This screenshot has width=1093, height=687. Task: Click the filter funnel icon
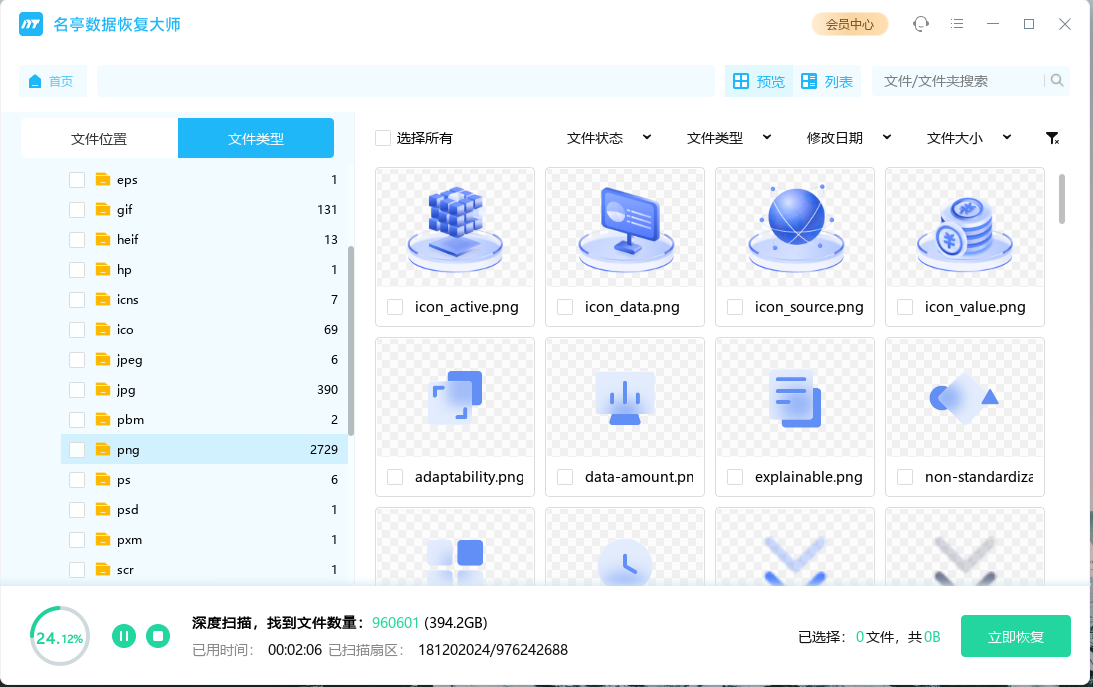click(1052, 138)
